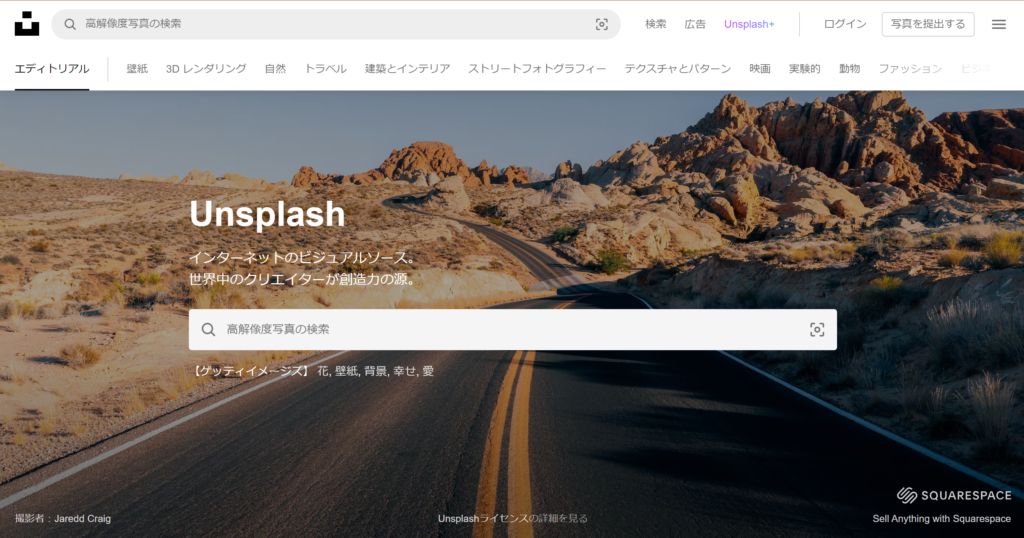
Task: Switch to the 壁紙 category tab
Action: pyautogui.click(x=137, y=69)
